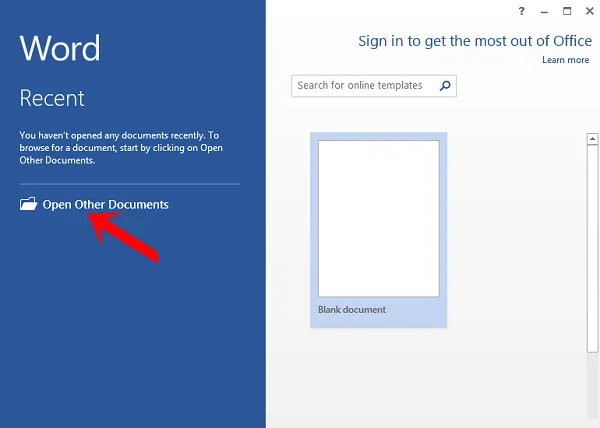Sign in to get the most out of Office
The height and width of the screenshot is (428, 600).
coord(473,41)
